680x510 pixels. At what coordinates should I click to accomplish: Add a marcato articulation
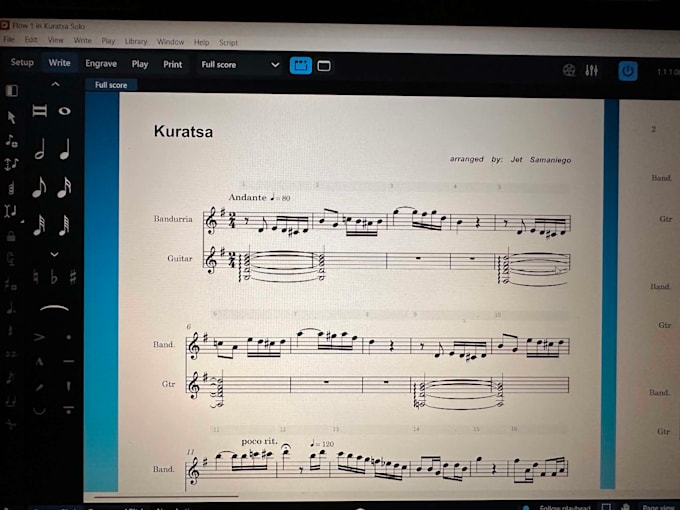click(39, 361)
